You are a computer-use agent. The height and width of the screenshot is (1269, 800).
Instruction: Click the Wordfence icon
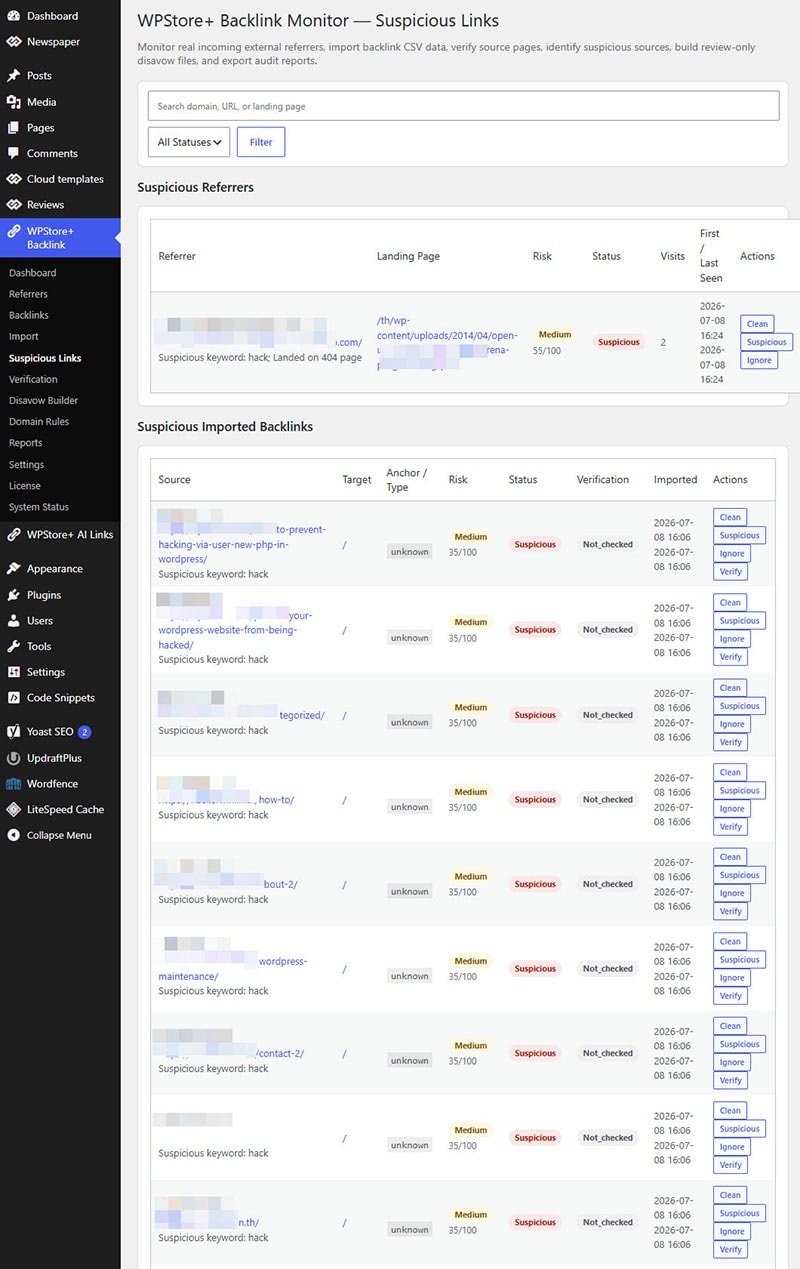point(13,784)
